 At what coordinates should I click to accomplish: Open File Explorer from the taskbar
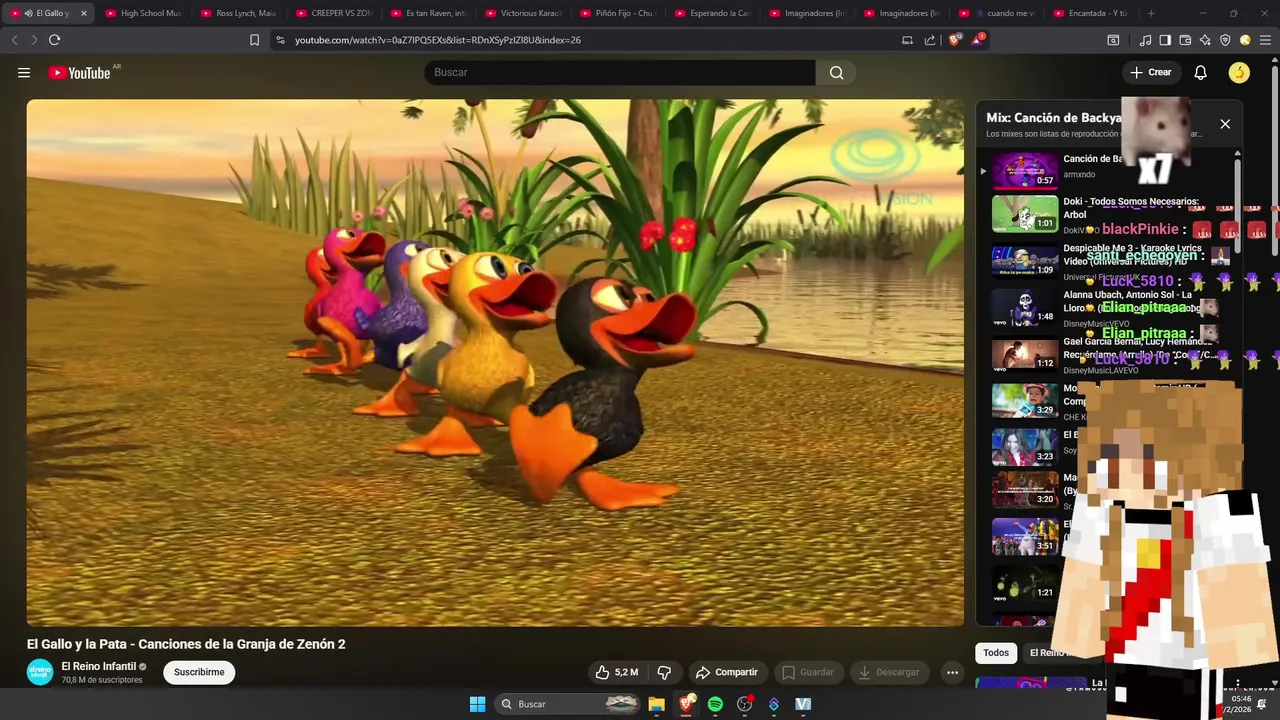click(656, 704)
